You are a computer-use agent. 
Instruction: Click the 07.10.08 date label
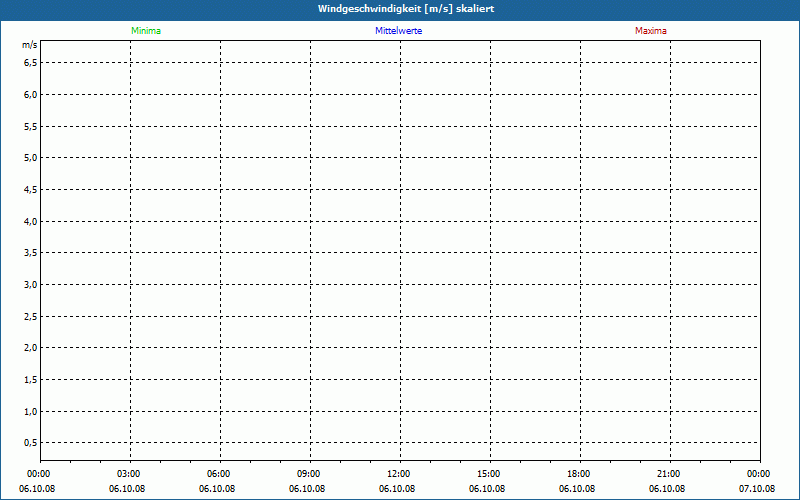coord(757,489)
